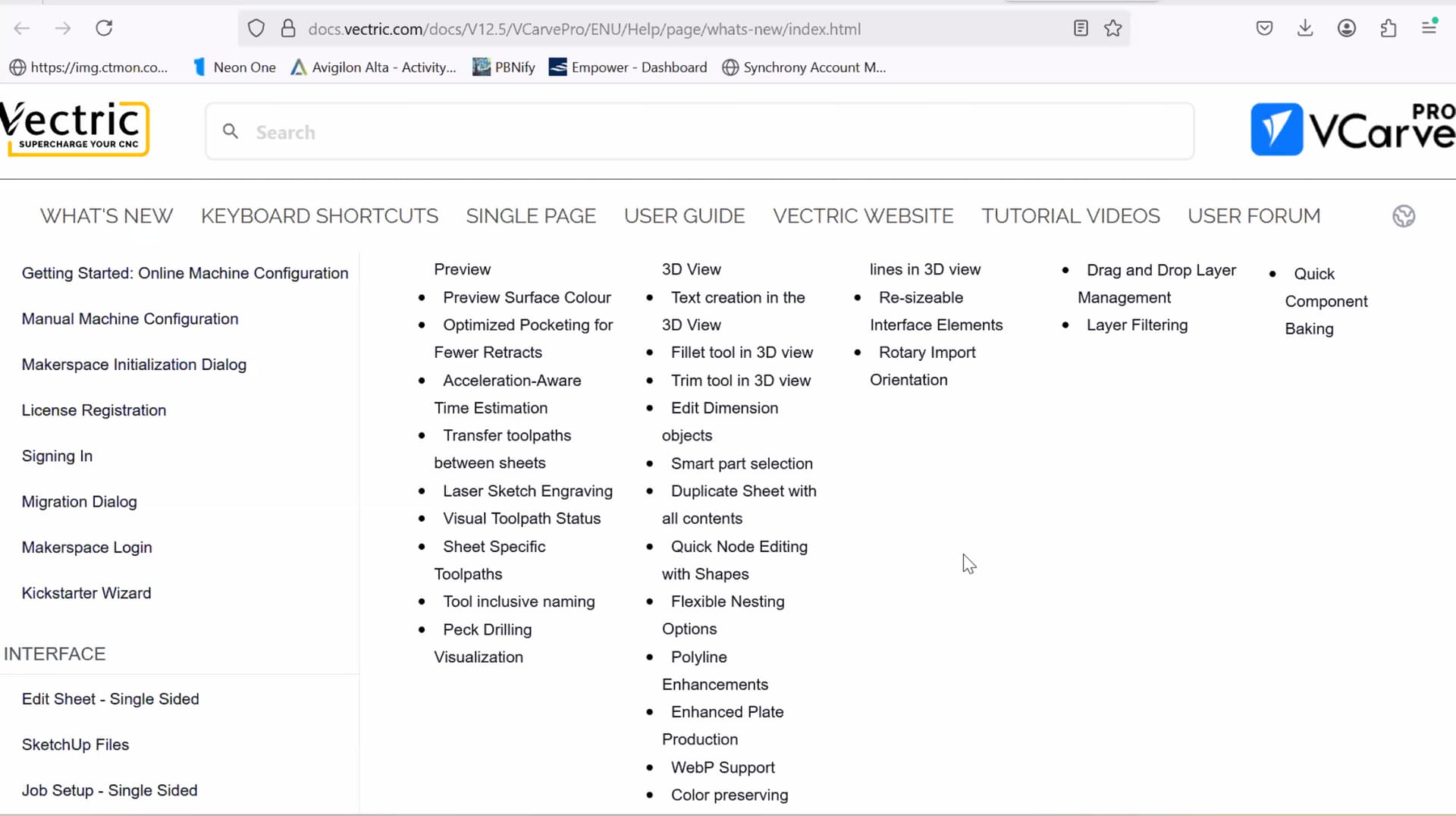
Task: Open the language globe icon
Action: point(1404,216)
